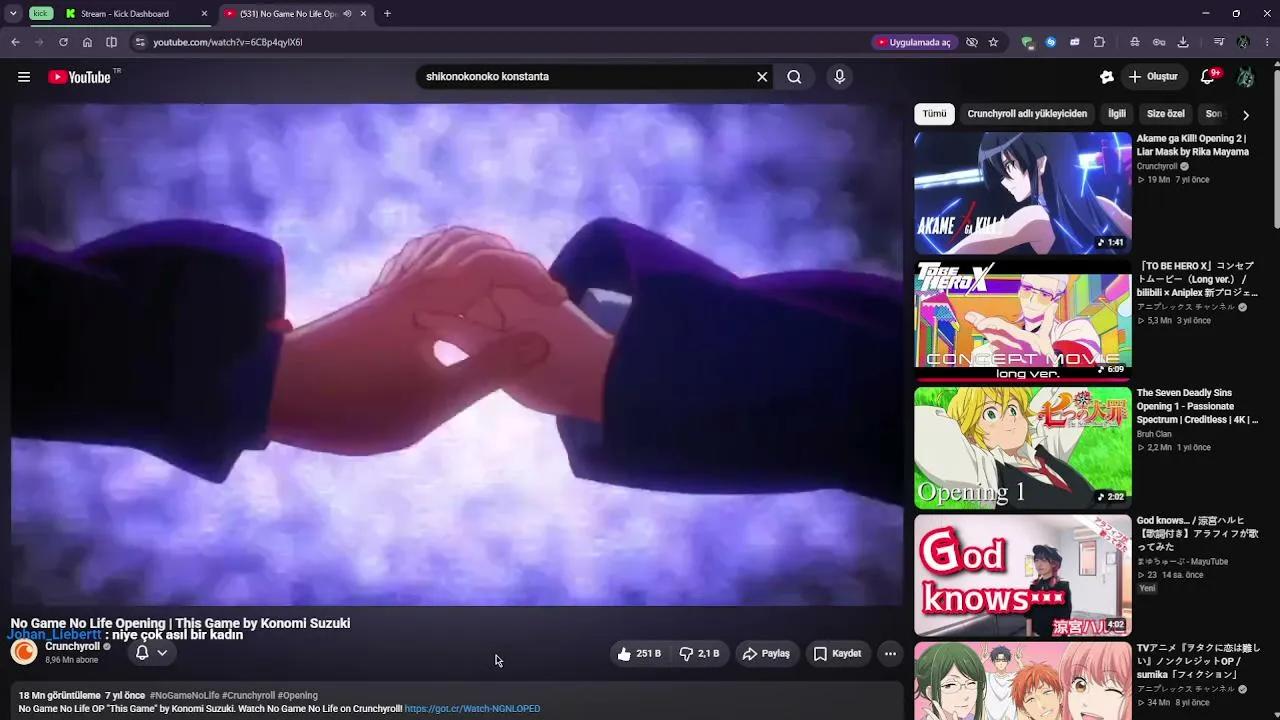Start voice search with the microphone

click(x=839, y=77)
